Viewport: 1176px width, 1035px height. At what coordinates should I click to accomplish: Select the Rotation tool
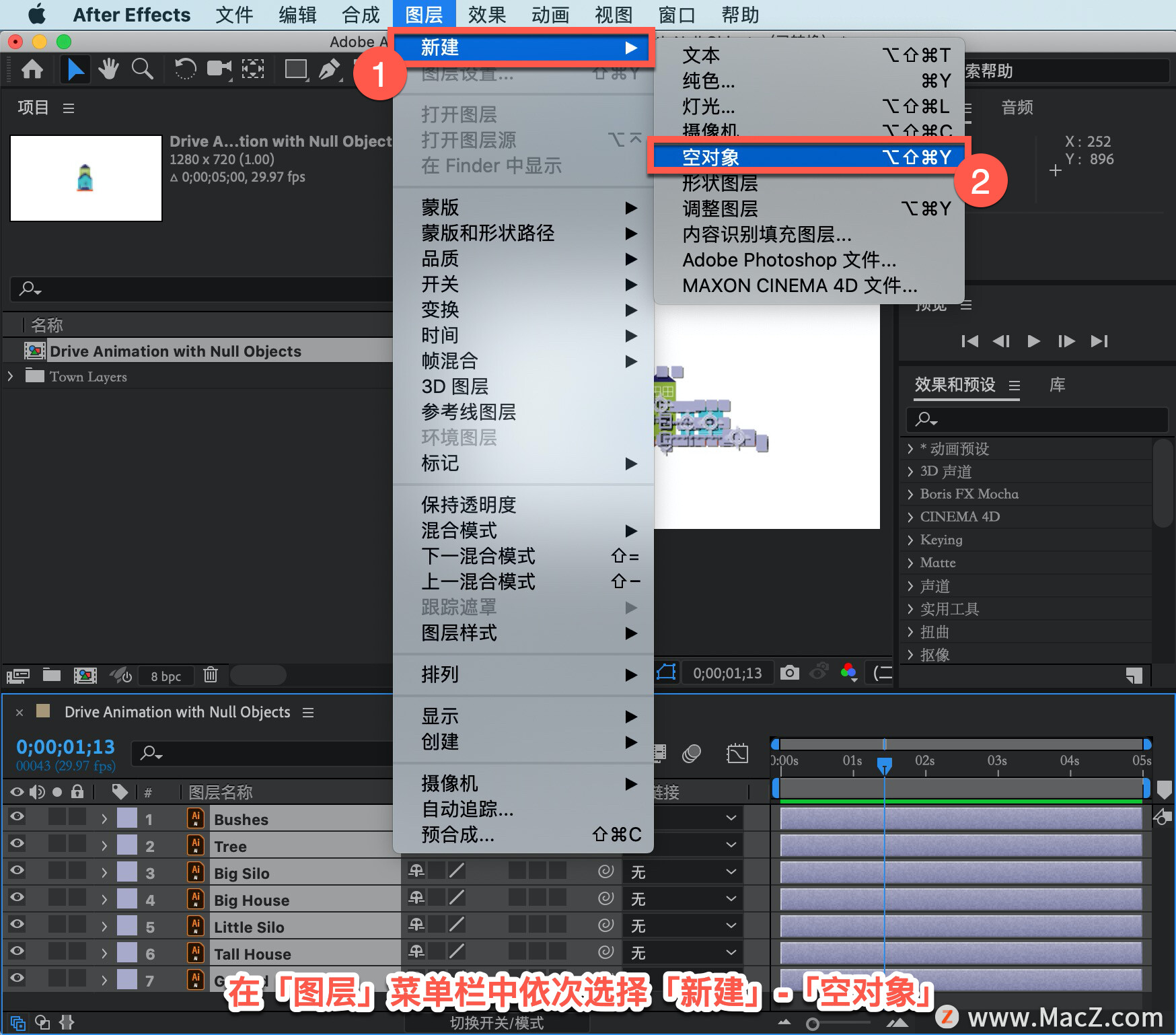[185, 69]
